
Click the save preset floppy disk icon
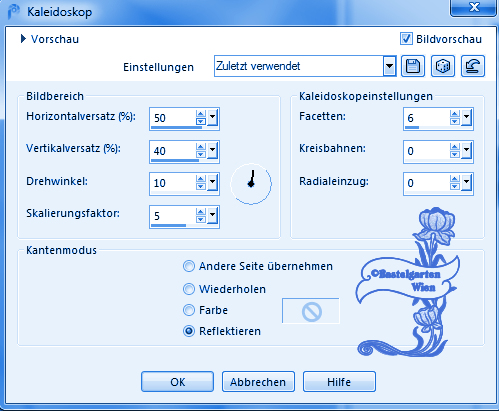coord(413,66)
